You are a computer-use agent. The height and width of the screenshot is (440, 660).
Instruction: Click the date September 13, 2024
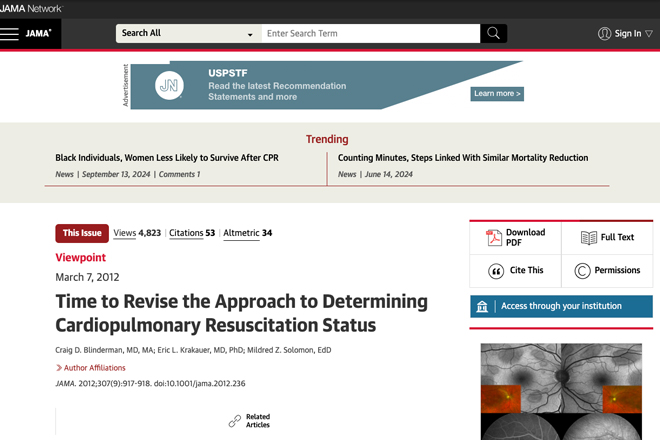pyautogui.click(x=116, y=174)
